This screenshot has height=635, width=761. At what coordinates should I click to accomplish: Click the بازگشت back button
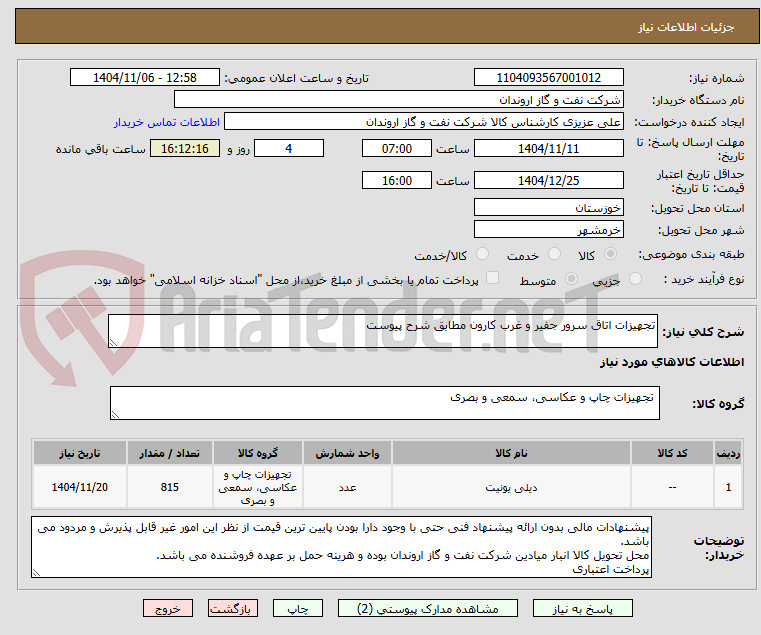pyautogui.click(x=233, y=608)
